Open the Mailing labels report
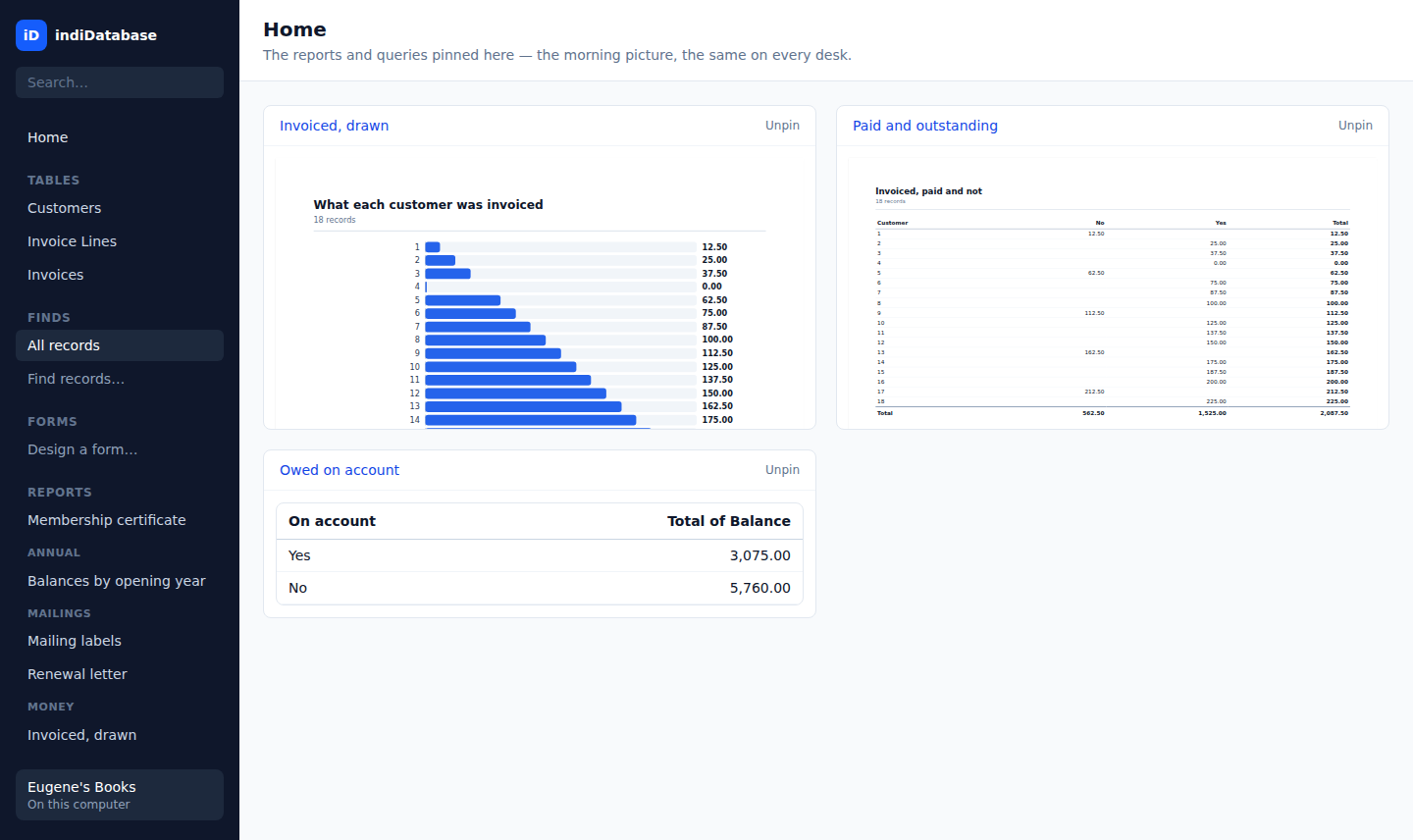The width and height of the screenshot is (1413, 840). (120, 641)
